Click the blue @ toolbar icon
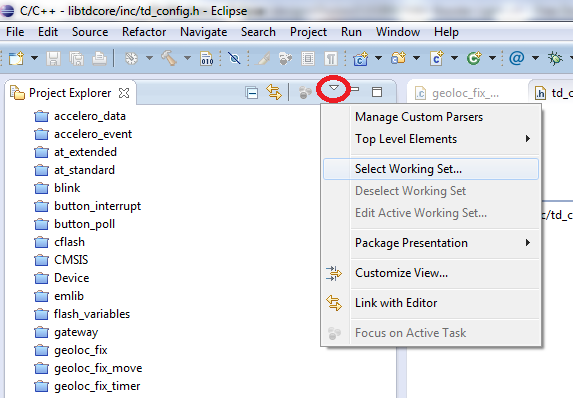Viewport: 573px width, 398px height. point(517,58)
